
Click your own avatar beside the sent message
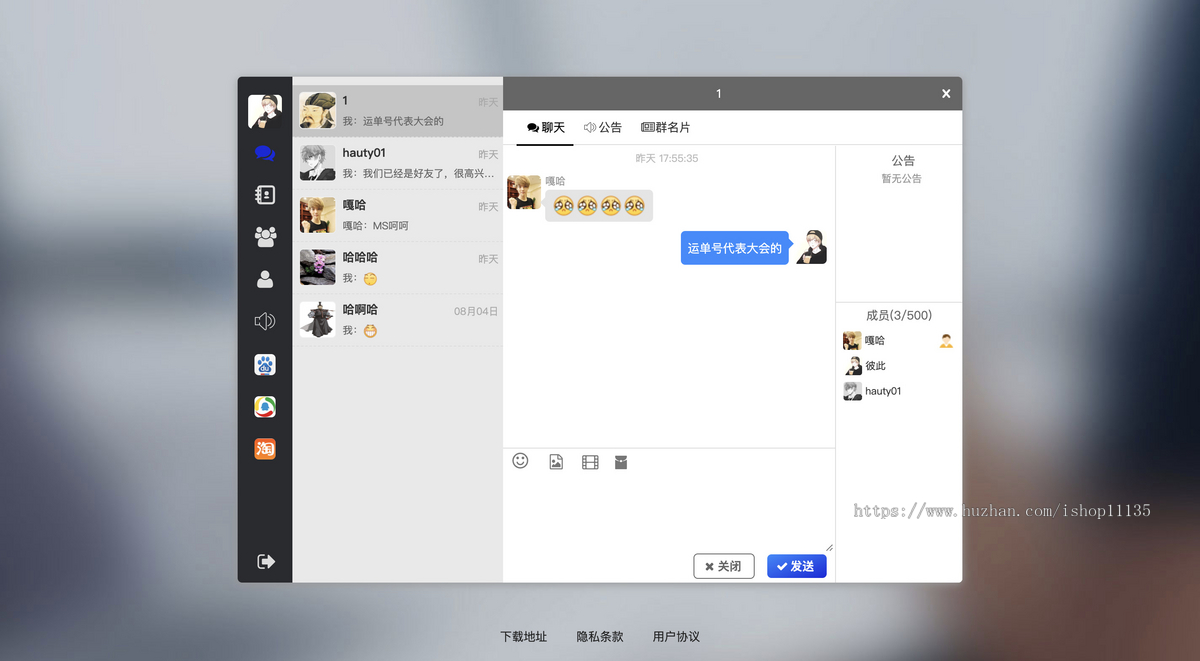[x=811, y=247]
